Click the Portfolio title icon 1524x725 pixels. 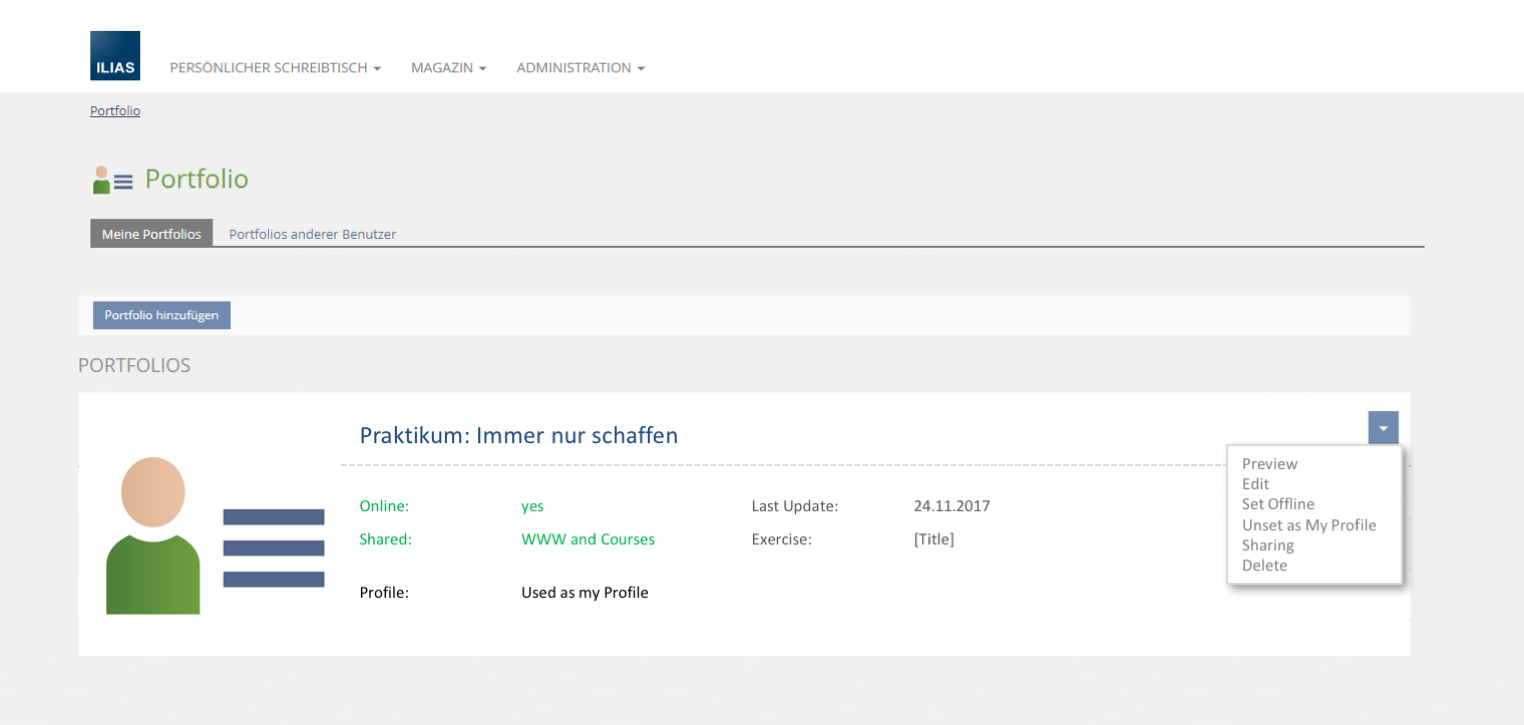point(113,180)
